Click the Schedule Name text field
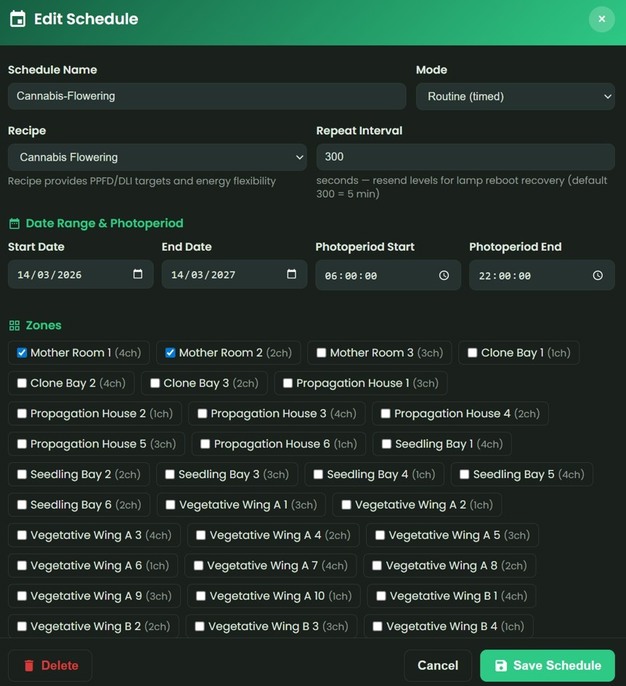626x686 pixels. pyautogui.click(x=206, y=96)
